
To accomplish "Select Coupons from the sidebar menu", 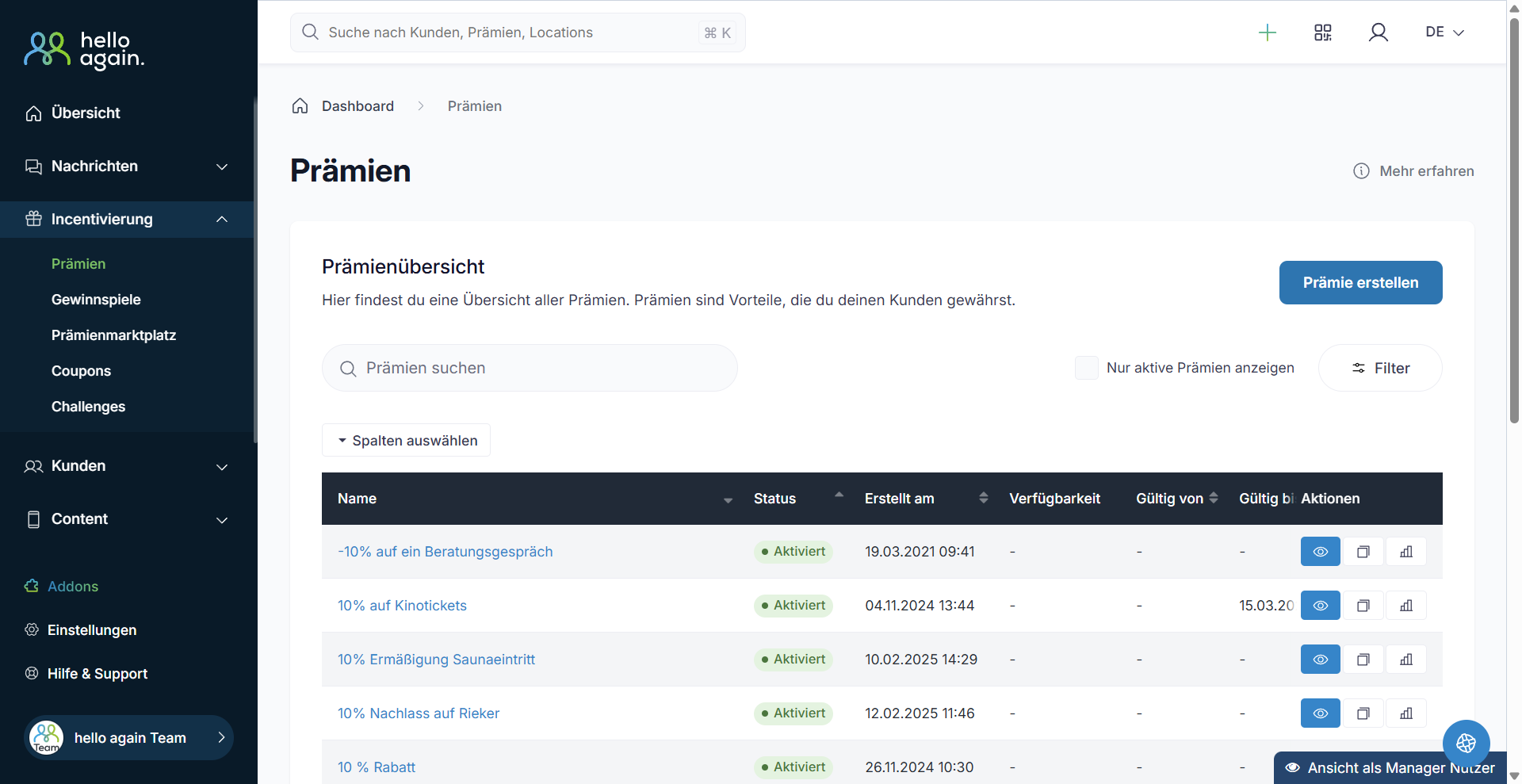I will [81, 371].
